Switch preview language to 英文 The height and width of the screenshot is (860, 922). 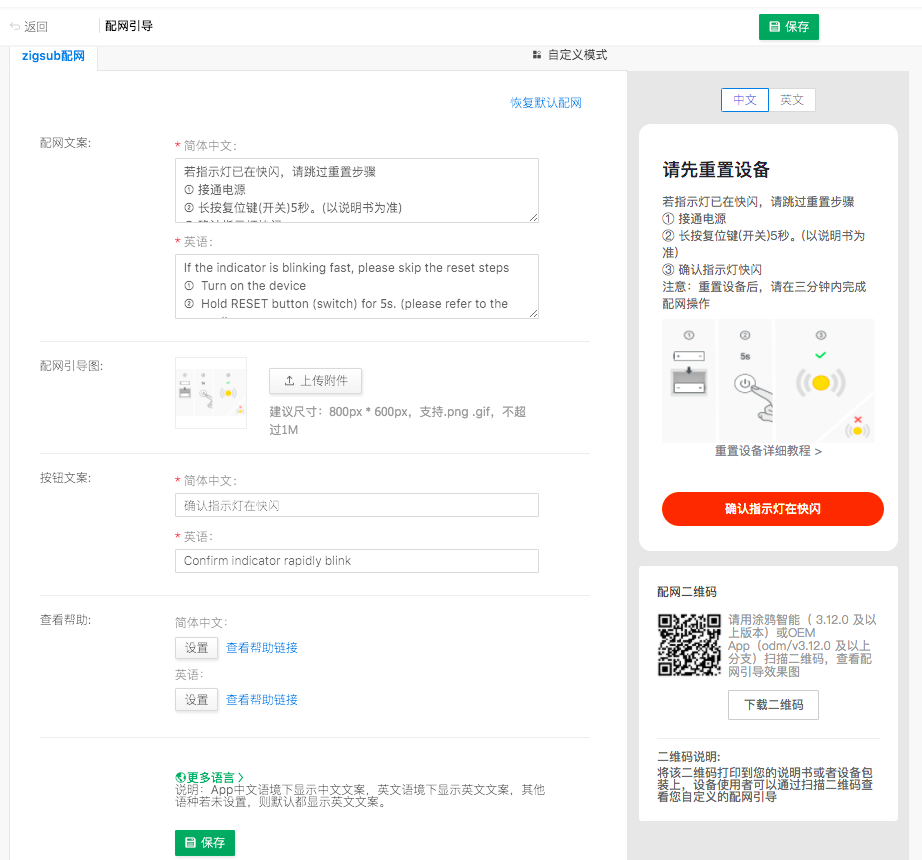tap(793, 100)
